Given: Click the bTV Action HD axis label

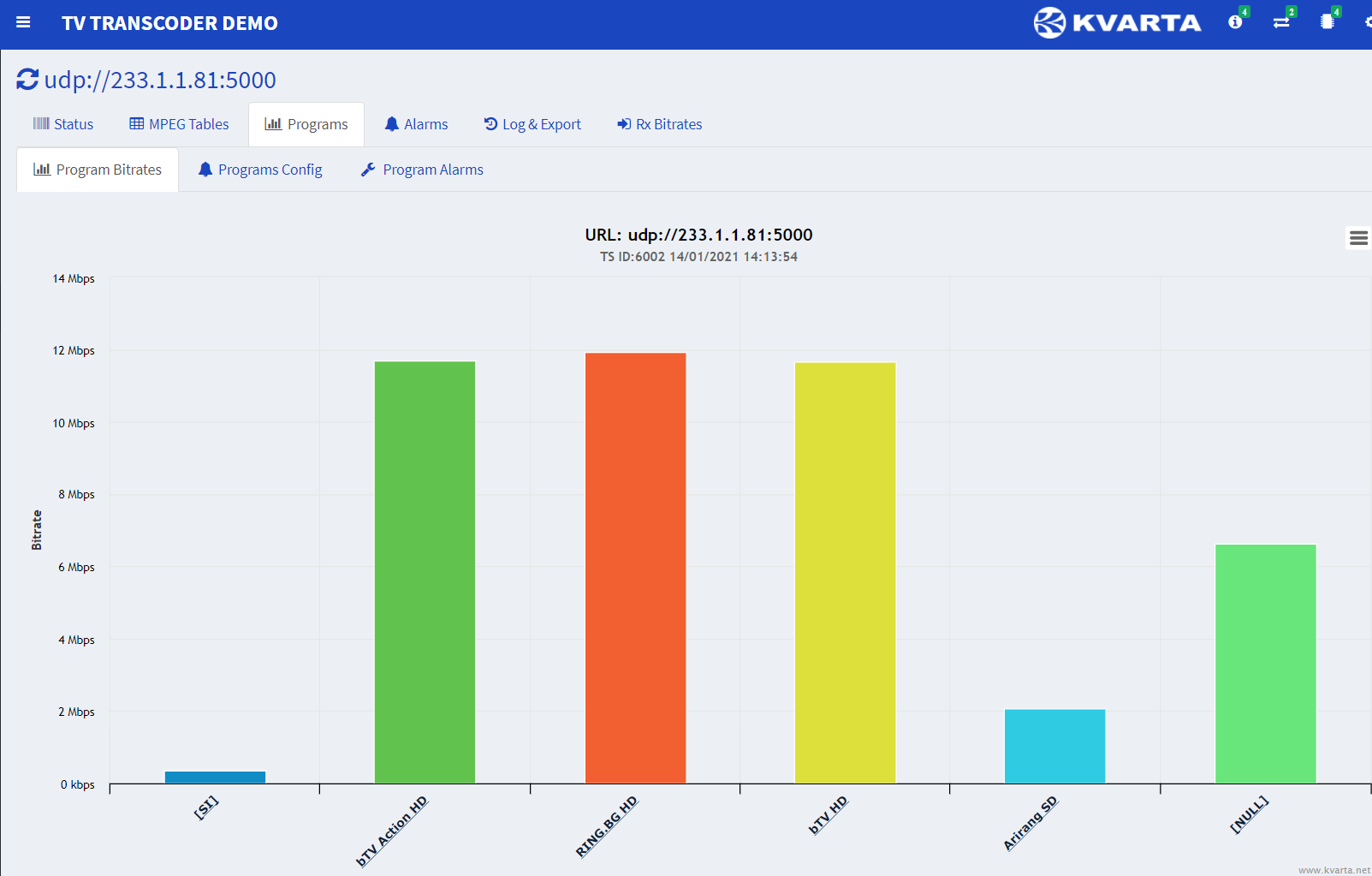Looking at the screenshot, I should point(391,831).
